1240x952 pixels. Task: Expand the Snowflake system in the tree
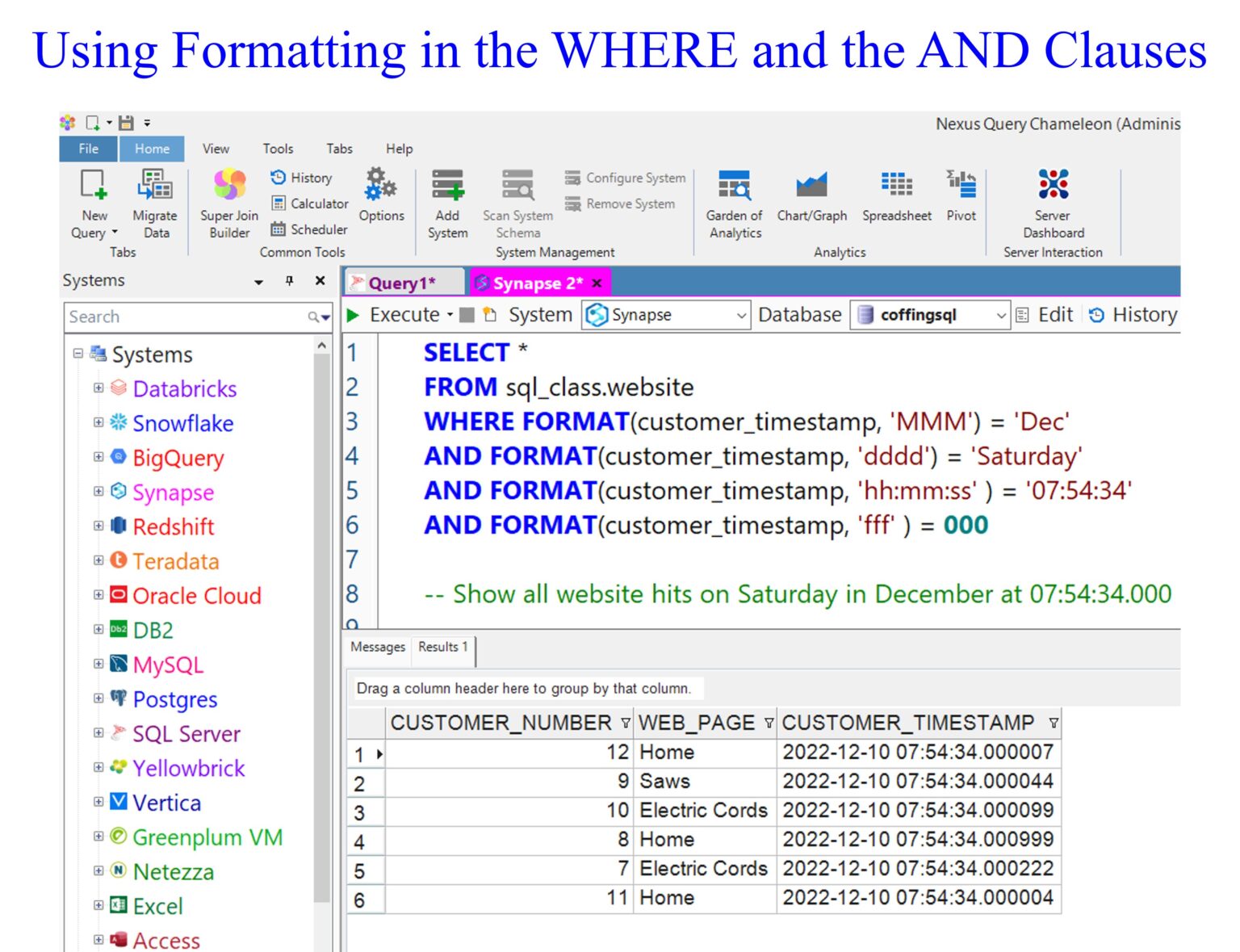click(98, 424)
